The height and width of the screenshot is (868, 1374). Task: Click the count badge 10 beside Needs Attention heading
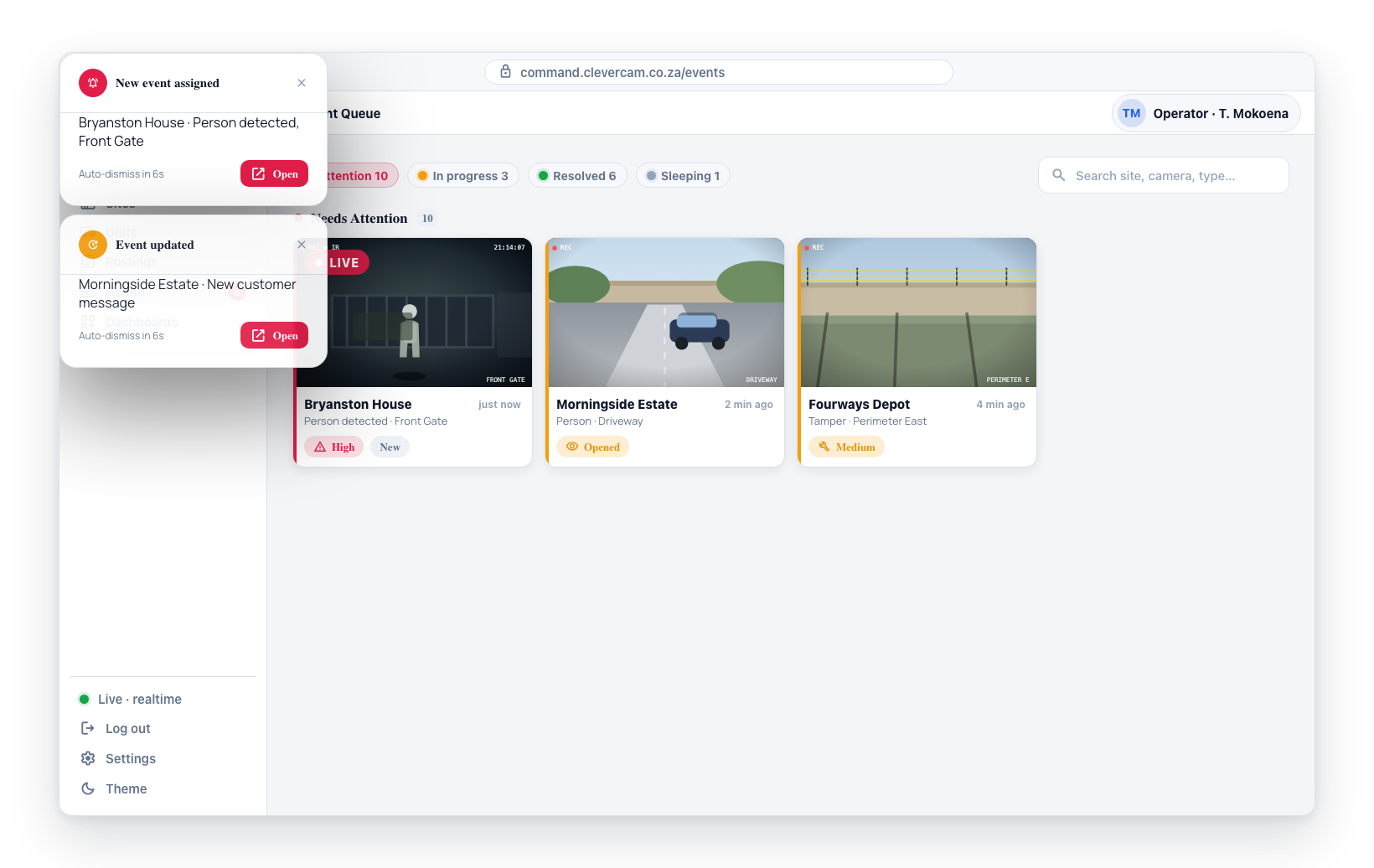click(427, 219)
